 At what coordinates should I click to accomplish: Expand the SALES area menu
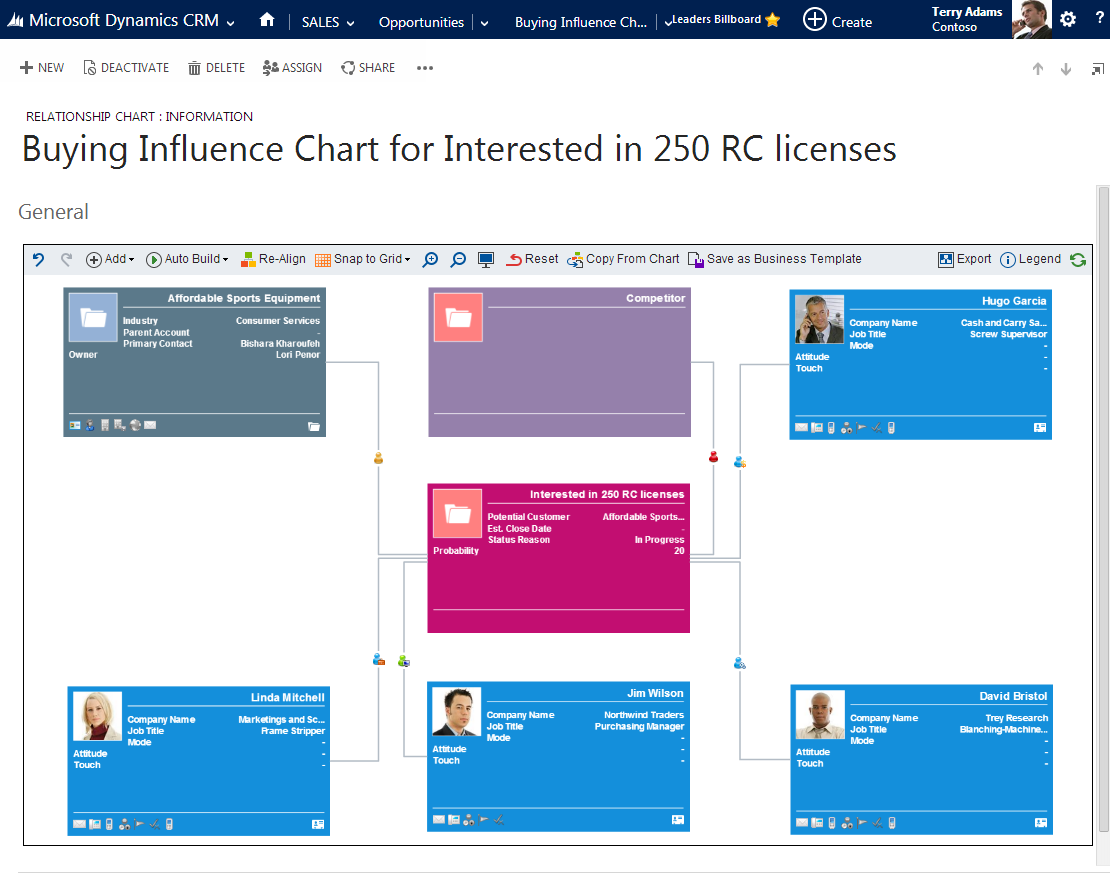pos(328,22)
